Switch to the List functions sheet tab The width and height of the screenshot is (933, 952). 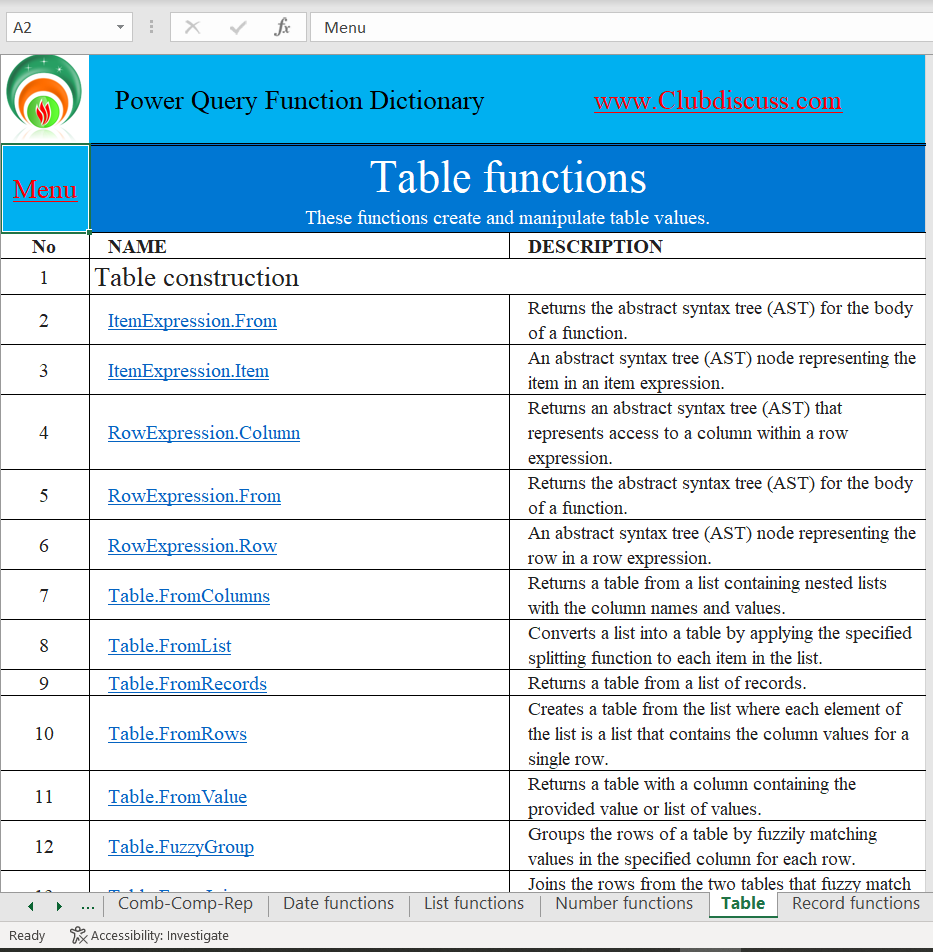coord(473,903)
